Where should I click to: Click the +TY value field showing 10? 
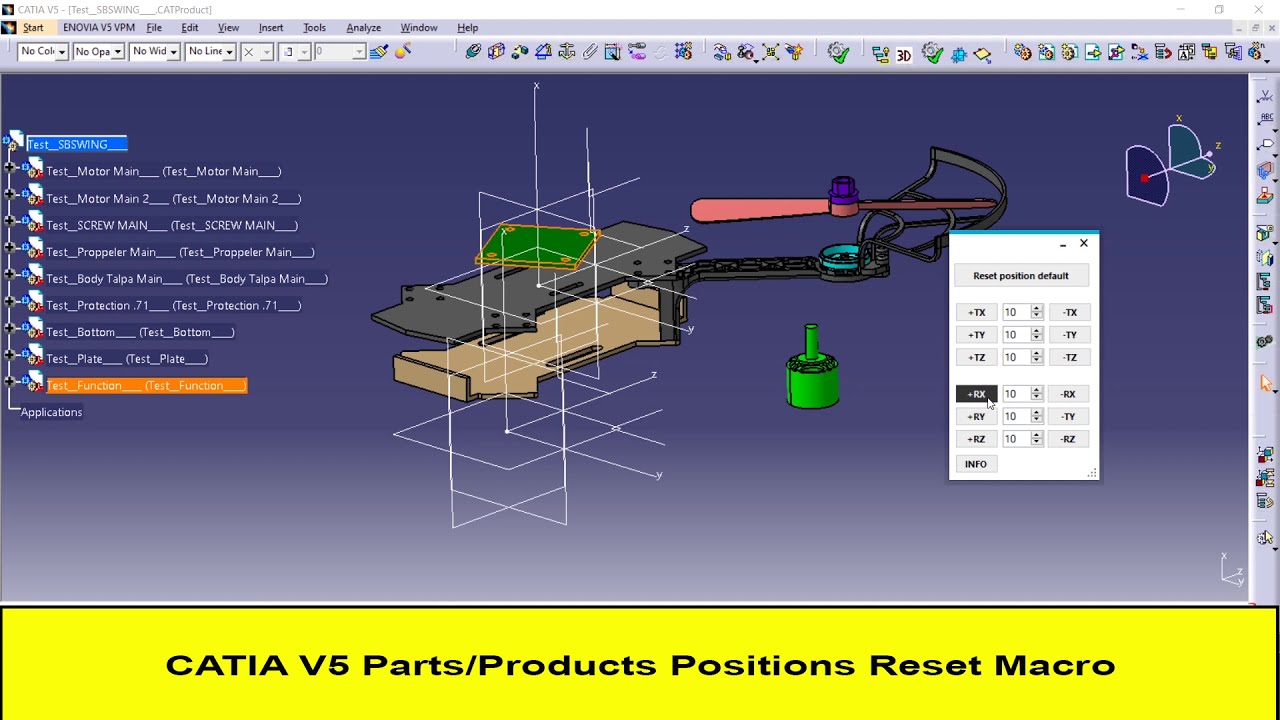coord(1016,335)
